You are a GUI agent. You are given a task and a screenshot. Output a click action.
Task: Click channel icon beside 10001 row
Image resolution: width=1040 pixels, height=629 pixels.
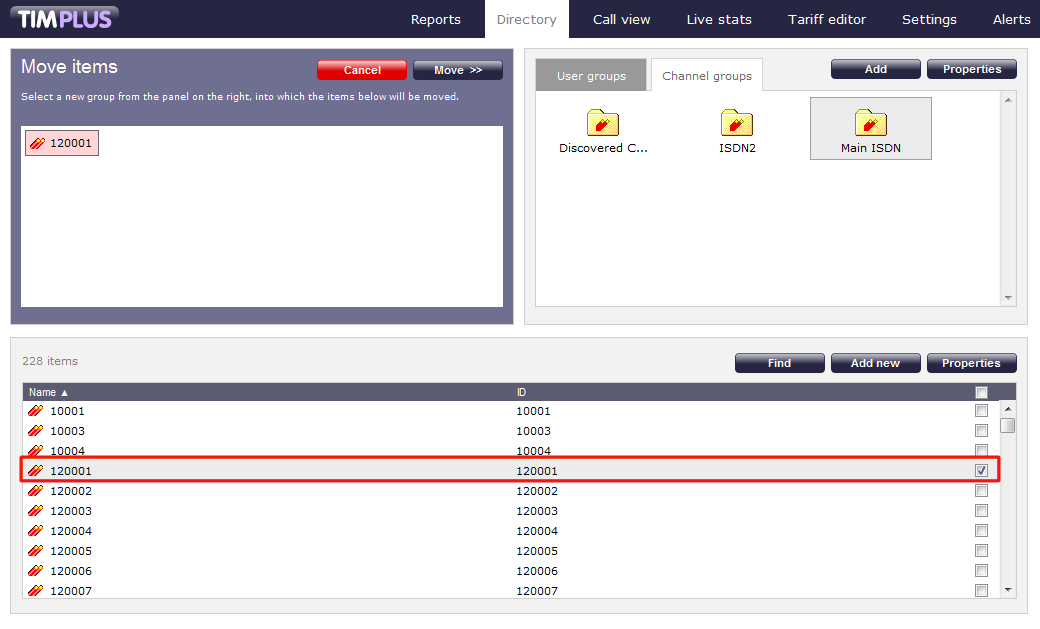pyautogui.click(x=36, y=411)
